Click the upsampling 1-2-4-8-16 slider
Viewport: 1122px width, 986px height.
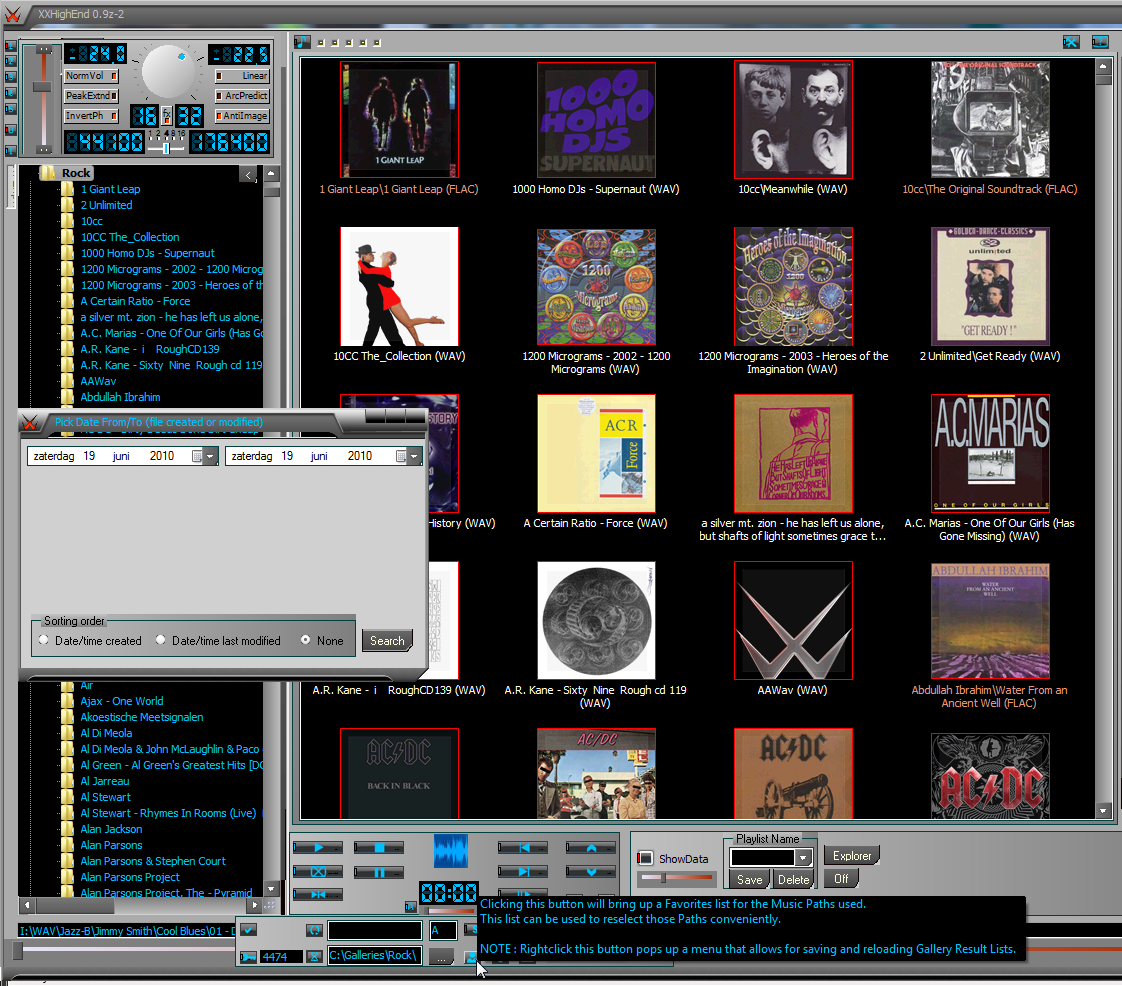pos(166,148)
